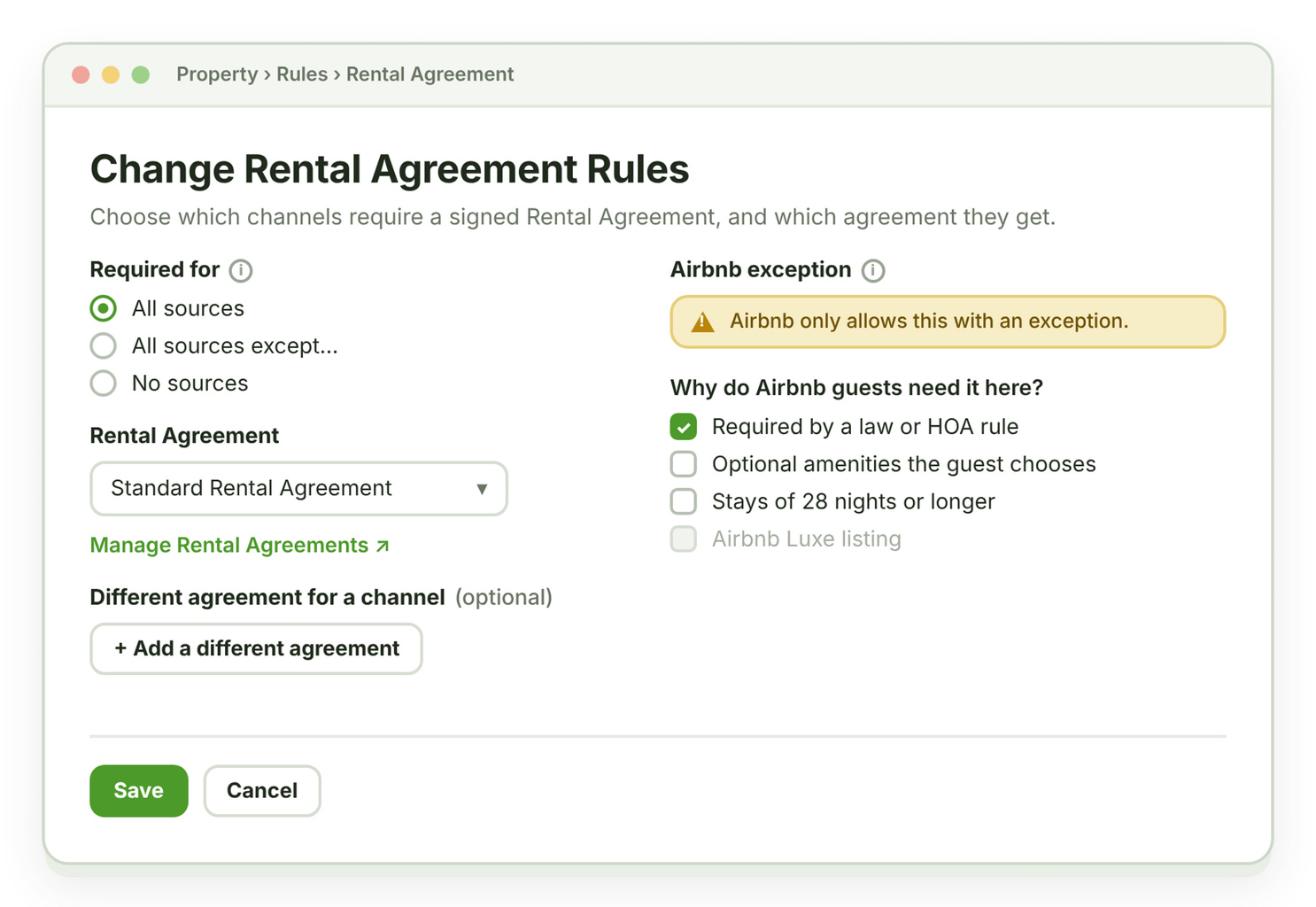Select the All sources radio option
1316x907 pixels.
pos(104,308)
